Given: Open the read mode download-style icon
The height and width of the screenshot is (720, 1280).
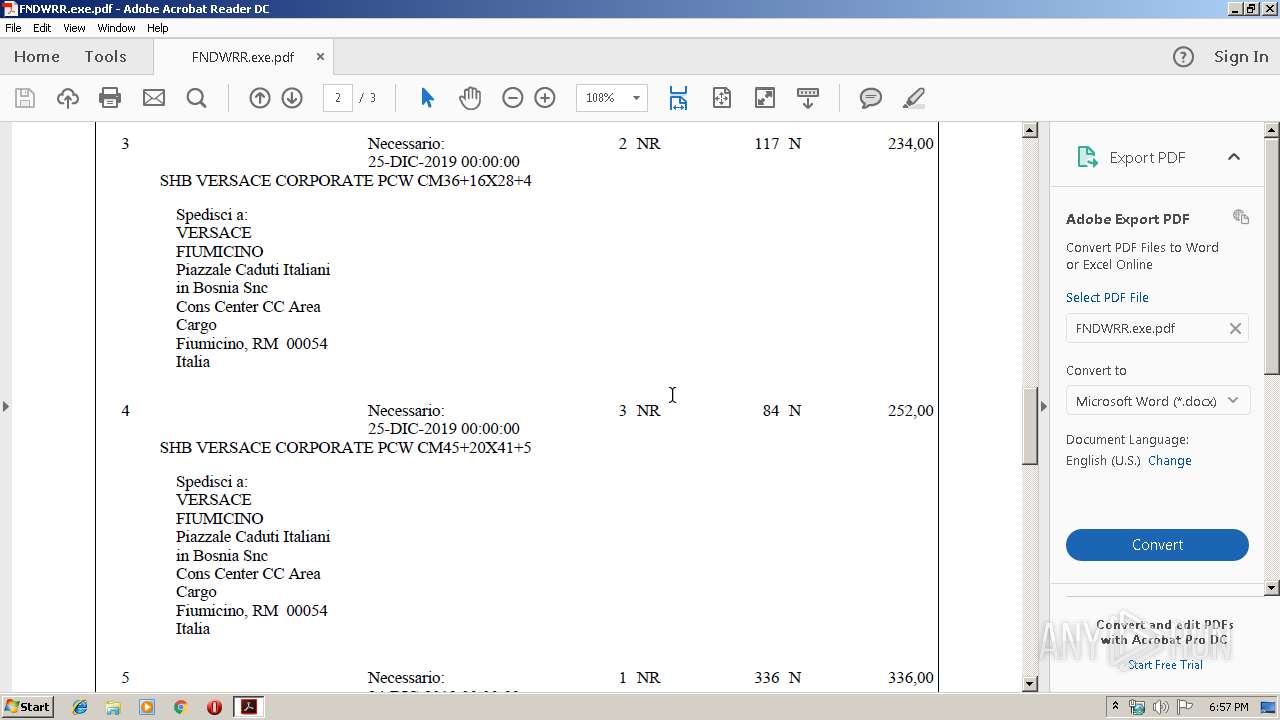Looking at the screenshot, I should (x=808, y=98).
